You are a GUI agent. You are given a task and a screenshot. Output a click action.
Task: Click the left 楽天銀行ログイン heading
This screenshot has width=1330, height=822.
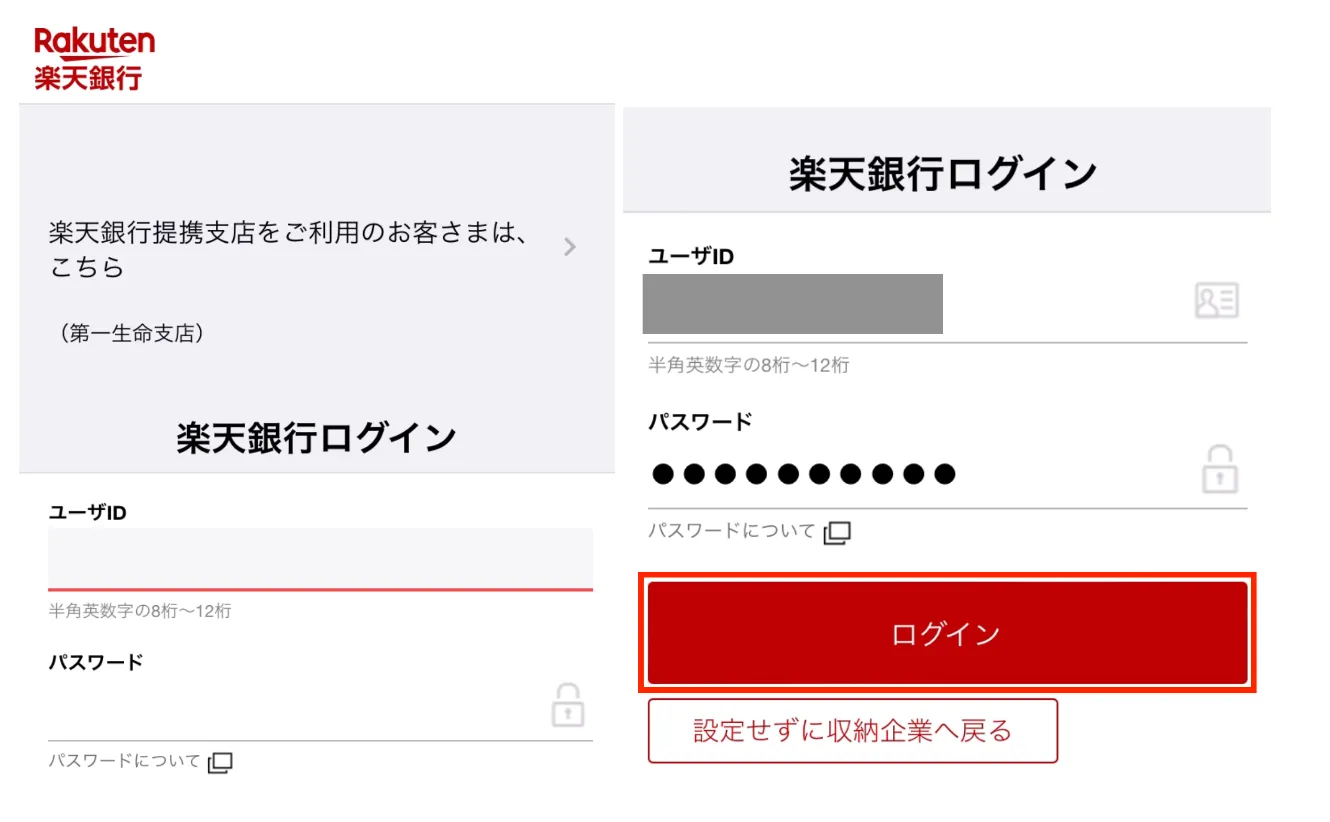pyautogui.click(x=317, y=438)
